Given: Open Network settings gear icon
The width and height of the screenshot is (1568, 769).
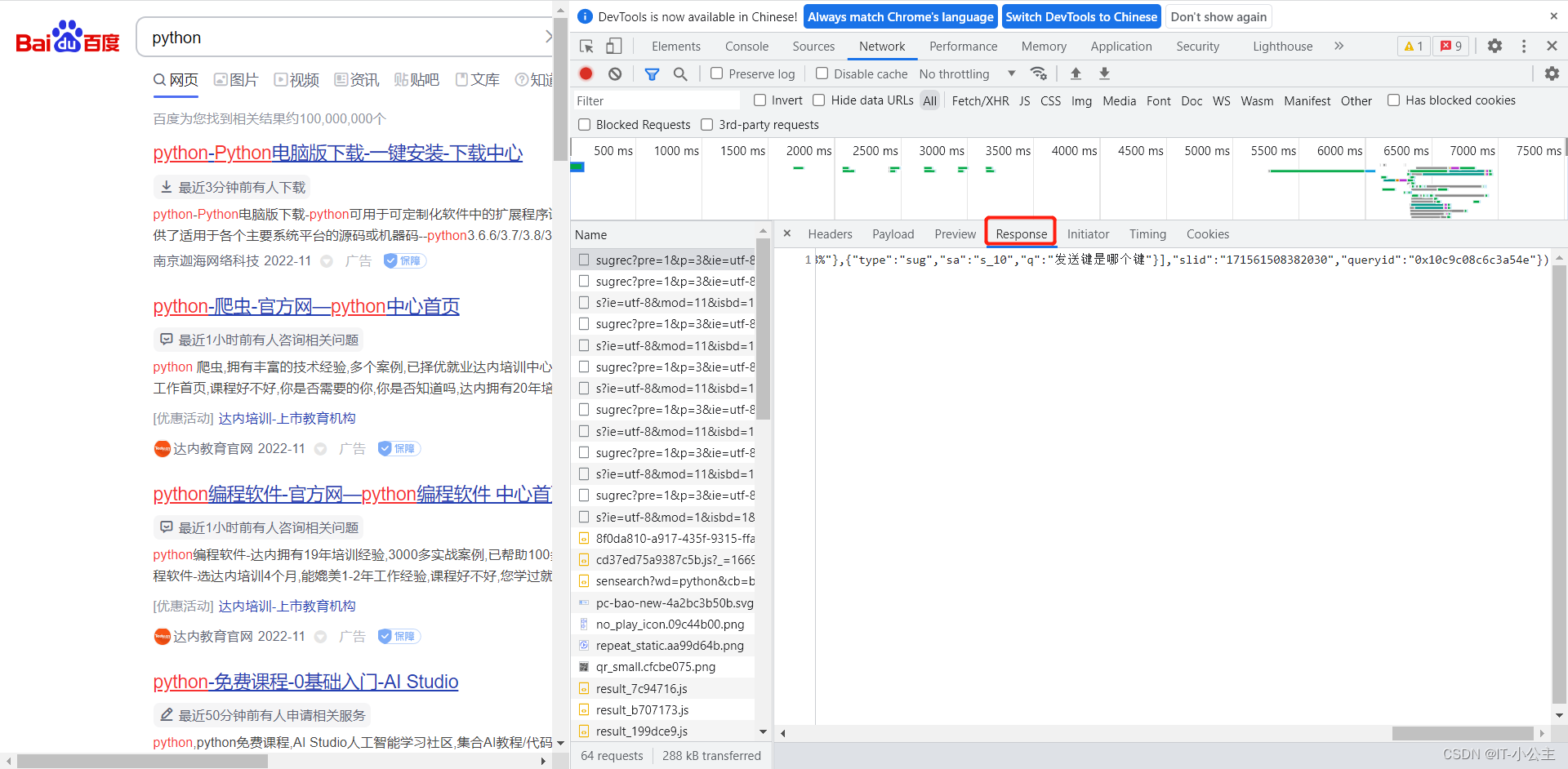Looking at the screenshot, I should [x=1552, y=73].
